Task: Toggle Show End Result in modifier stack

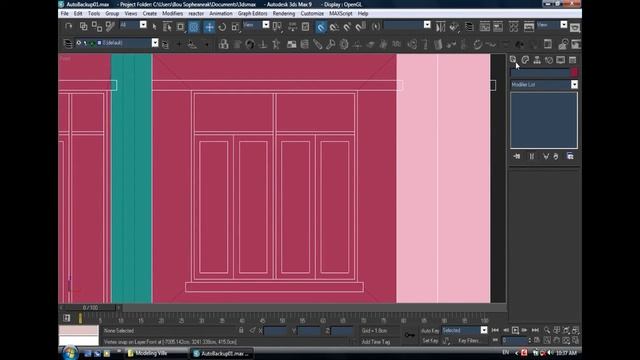Action: tap(531, 156)
